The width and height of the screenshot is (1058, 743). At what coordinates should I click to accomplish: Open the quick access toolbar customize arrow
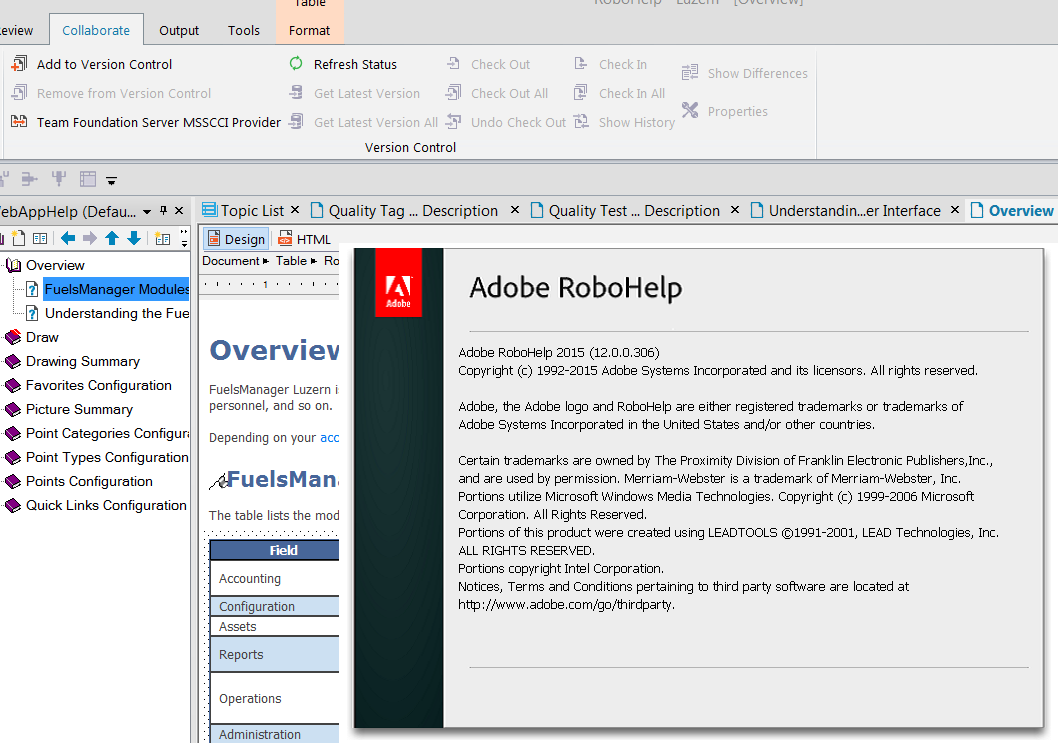click(x=112, y=180)
